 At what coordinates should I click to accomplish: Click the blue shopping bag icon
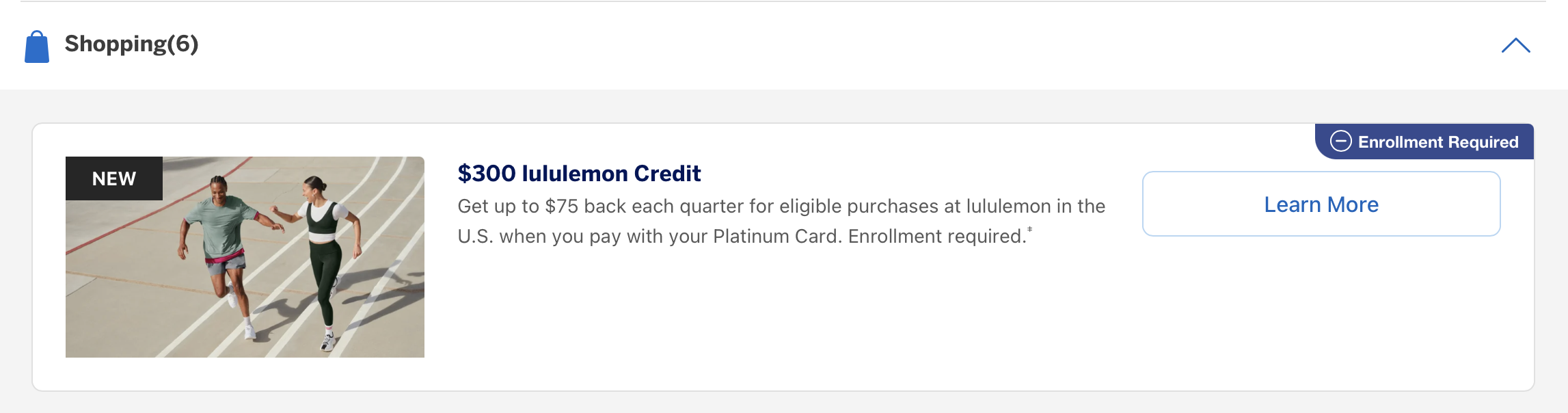[37, 46]
